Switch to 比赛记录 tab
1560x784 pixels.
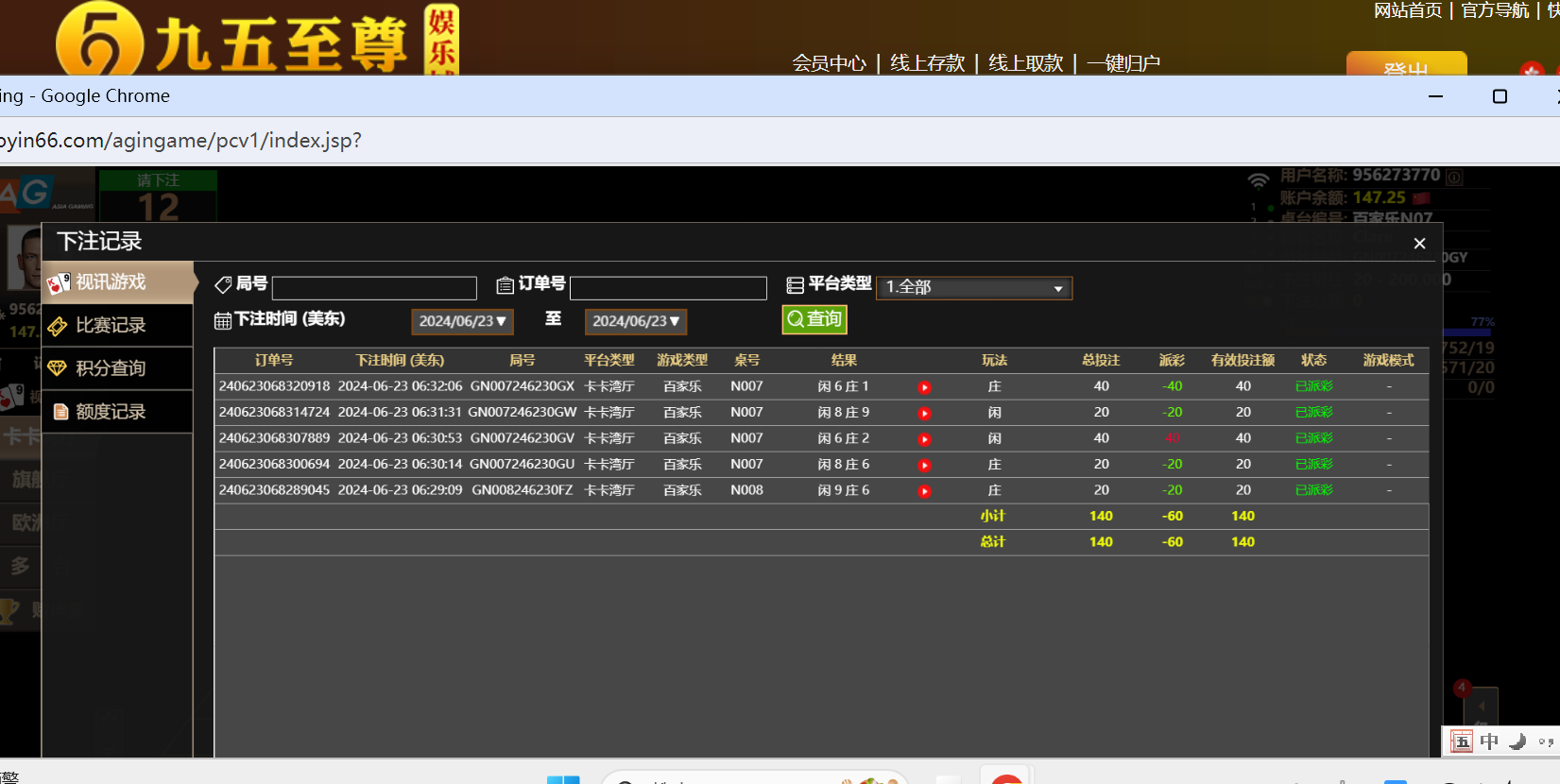(110, 326)
